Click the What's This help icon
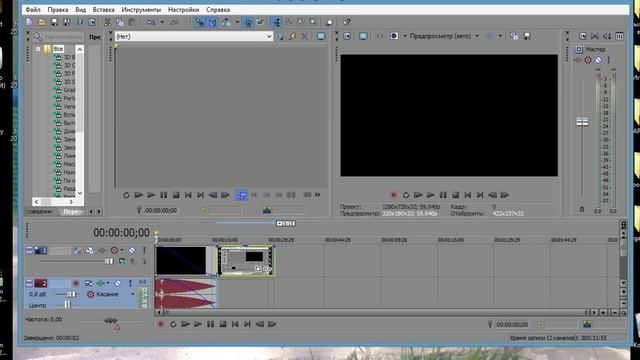The width and height of the screenshot is (640, 360). click(x=347, y=22)
